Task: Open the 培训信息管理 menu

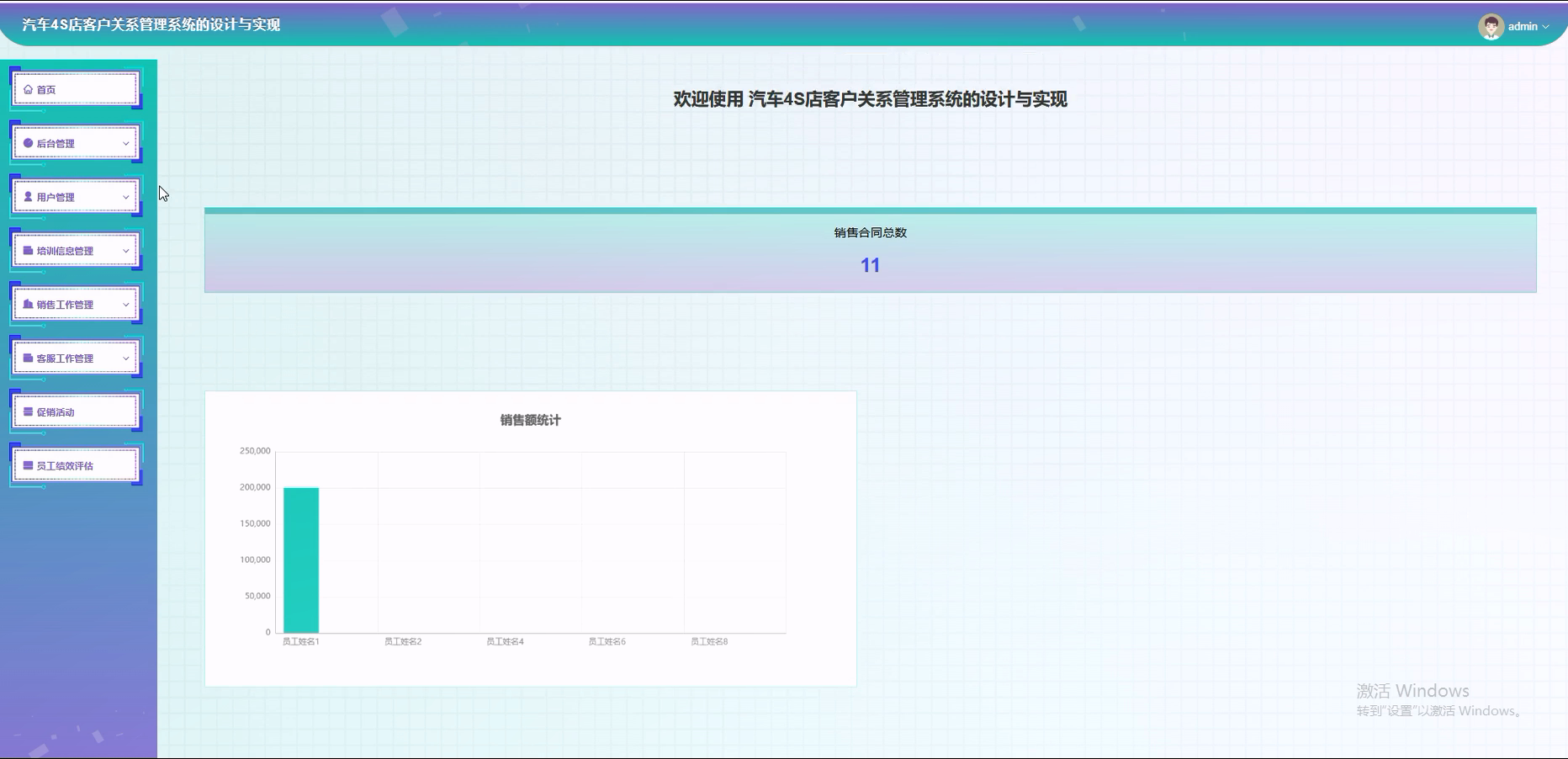Action: 76,251
